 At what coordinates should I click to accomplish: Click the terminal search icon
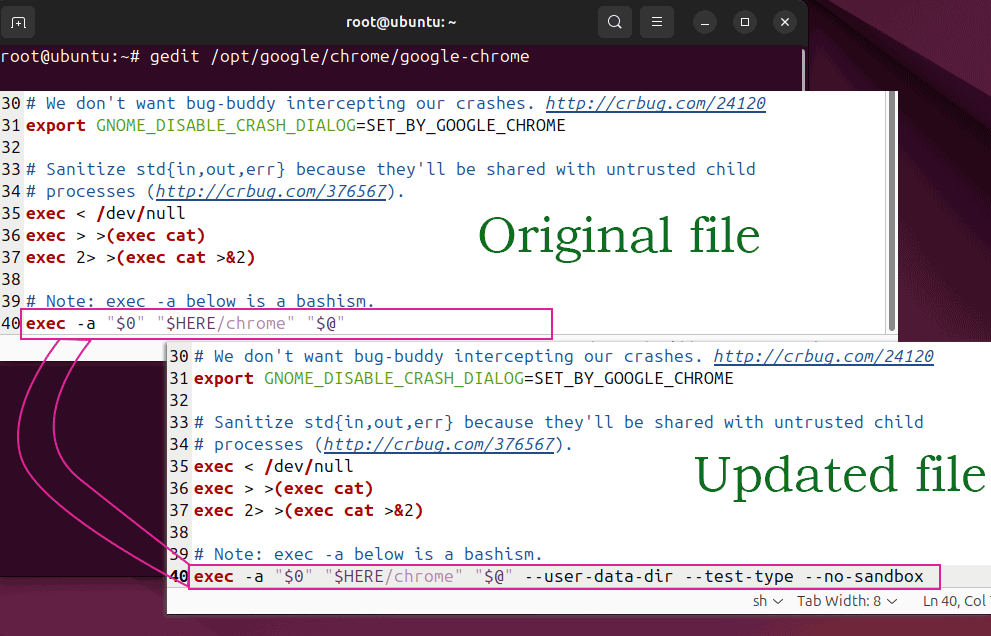point(614,22)
